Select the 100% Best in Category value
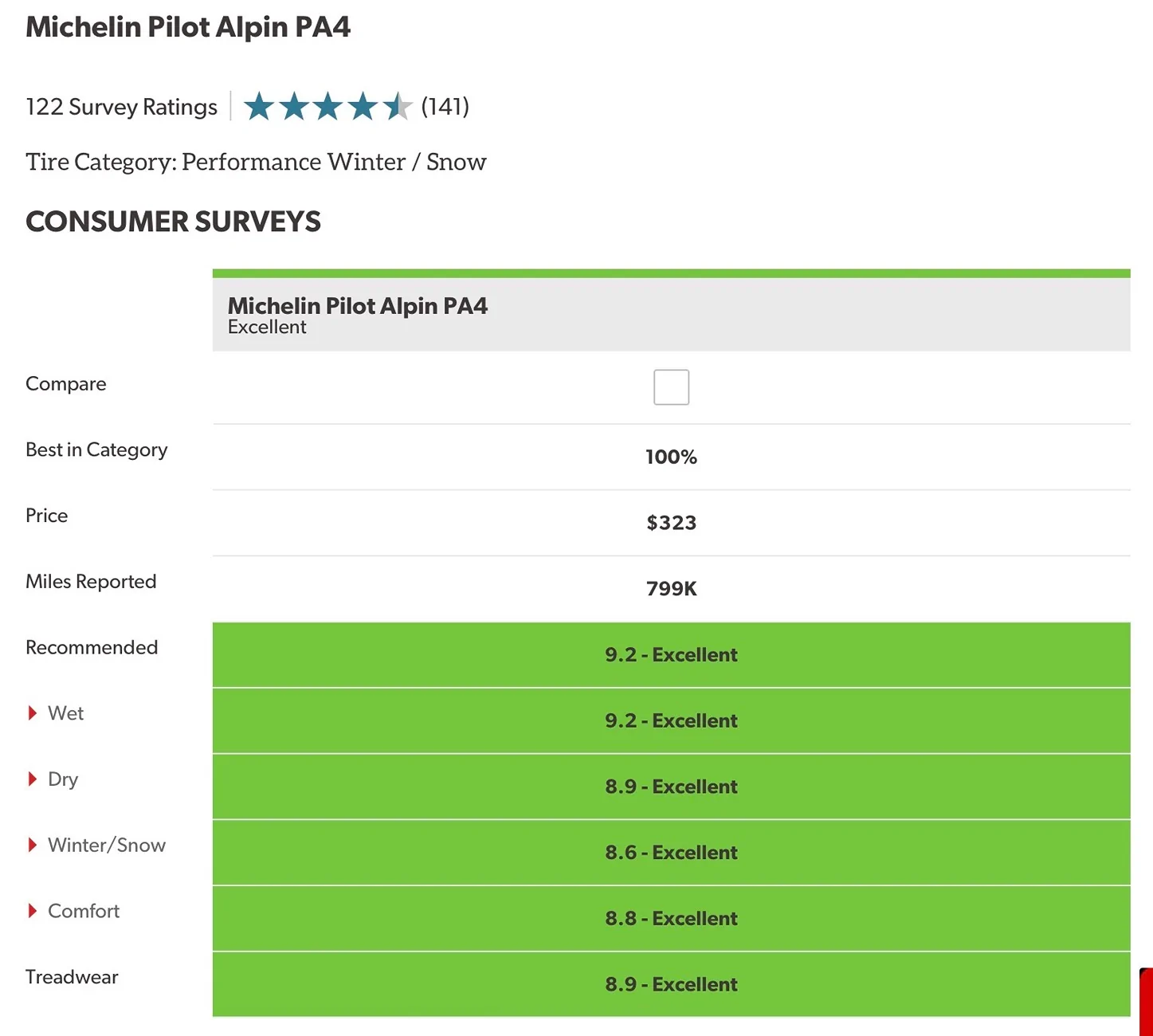 [671, 457]
